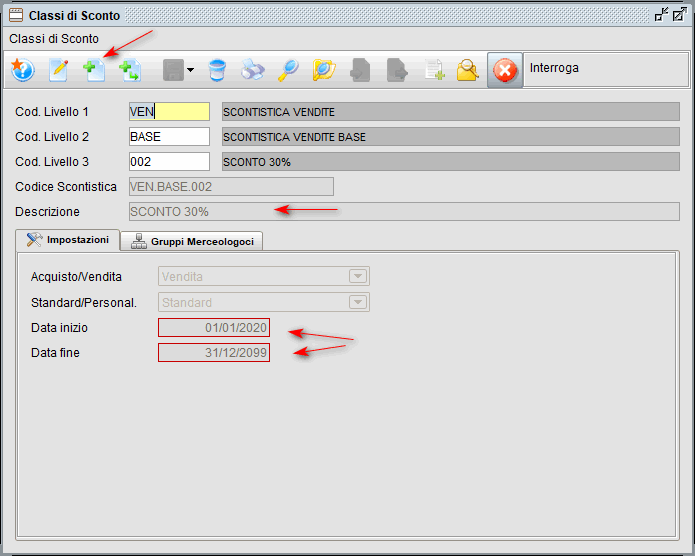Open the help icon with star
Screen dimensions: 695x556
coord(23,70)
